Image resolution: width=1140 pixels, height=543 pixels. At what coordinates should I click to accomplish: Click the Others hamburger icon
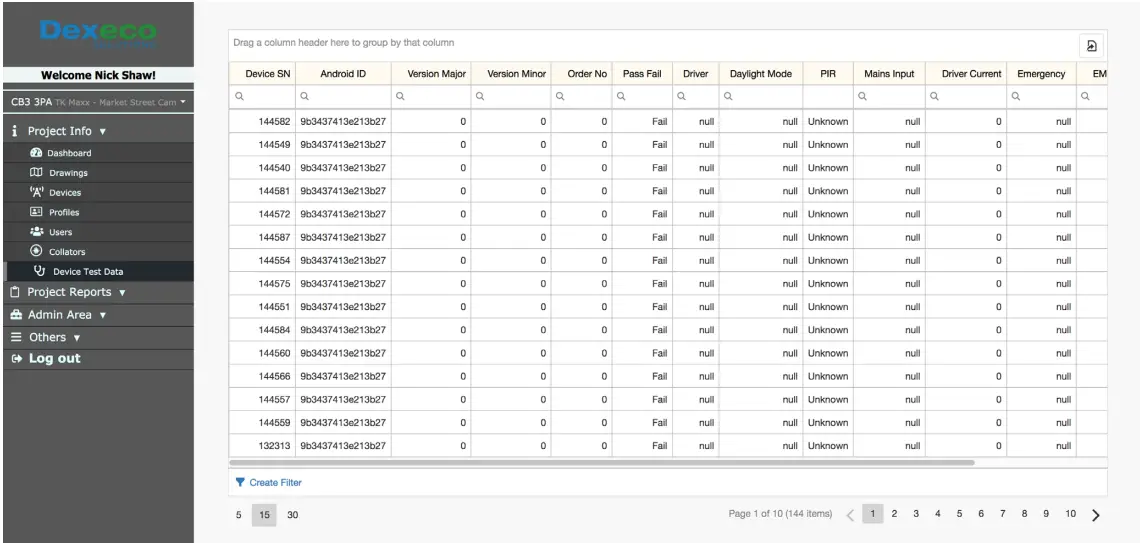16,337
